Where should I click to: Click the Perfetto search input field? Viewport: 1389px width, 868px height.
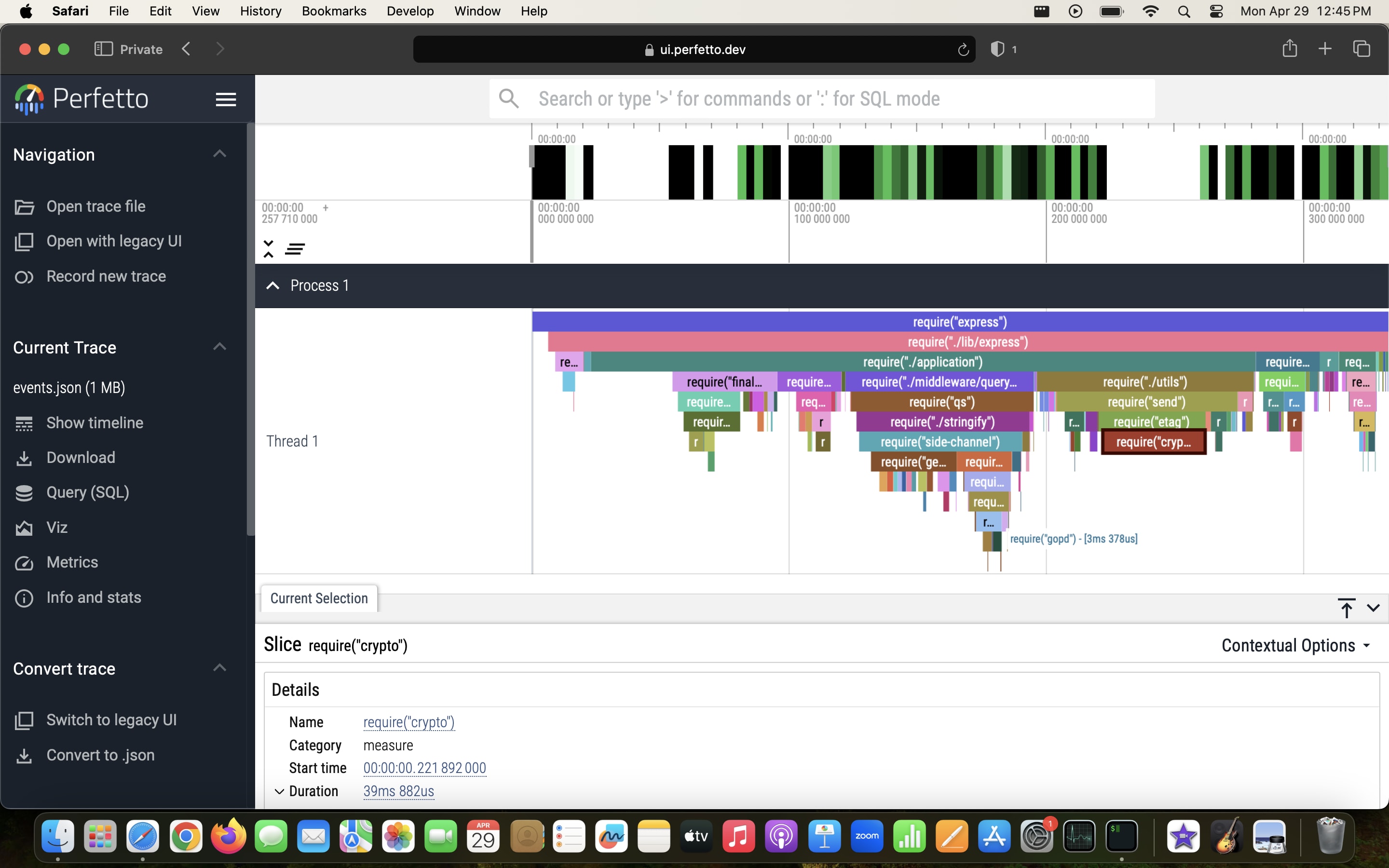click(821, 99)
